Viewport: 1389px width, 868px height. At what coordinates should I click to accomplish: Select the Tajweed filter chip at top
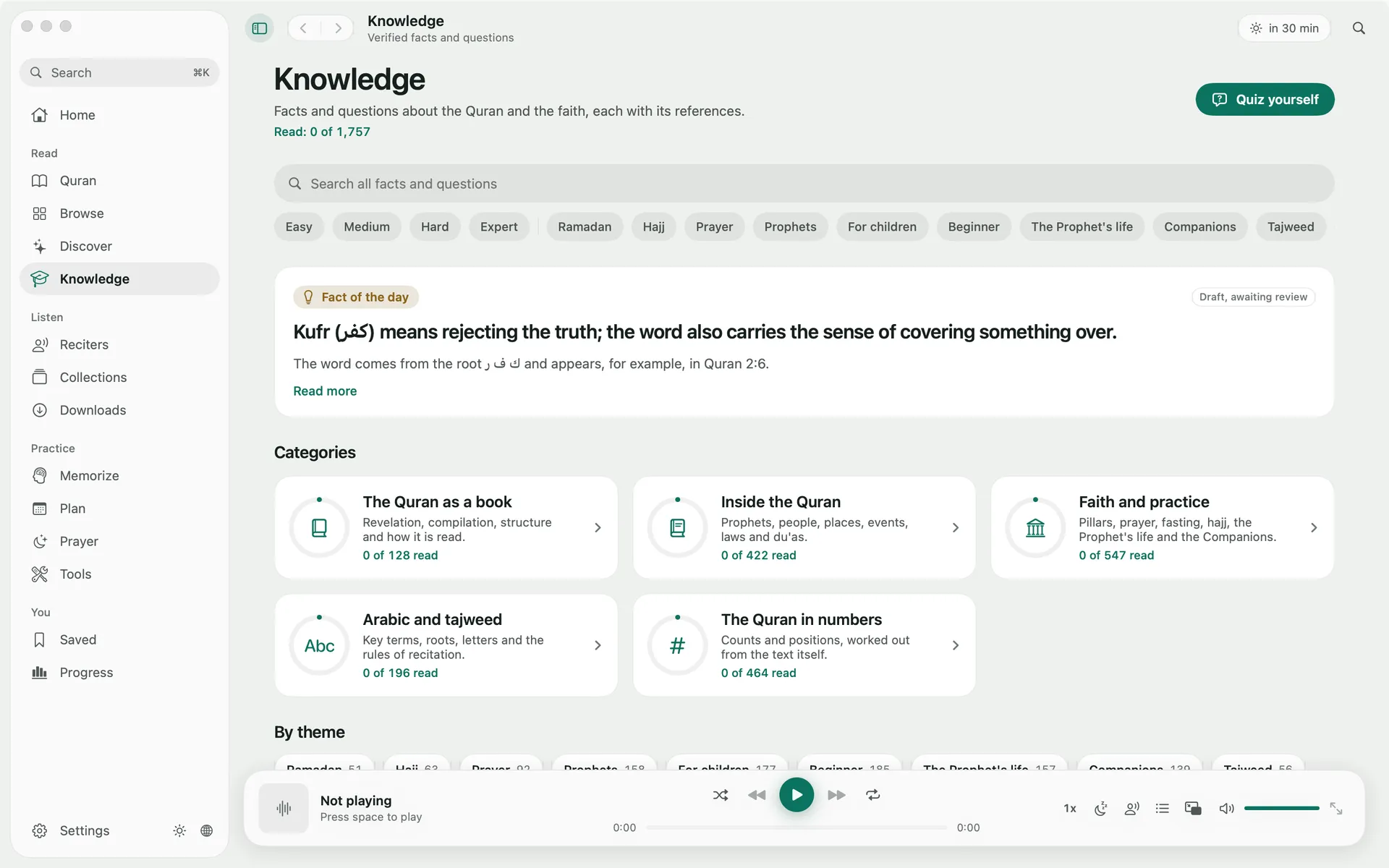point(1291,226)
